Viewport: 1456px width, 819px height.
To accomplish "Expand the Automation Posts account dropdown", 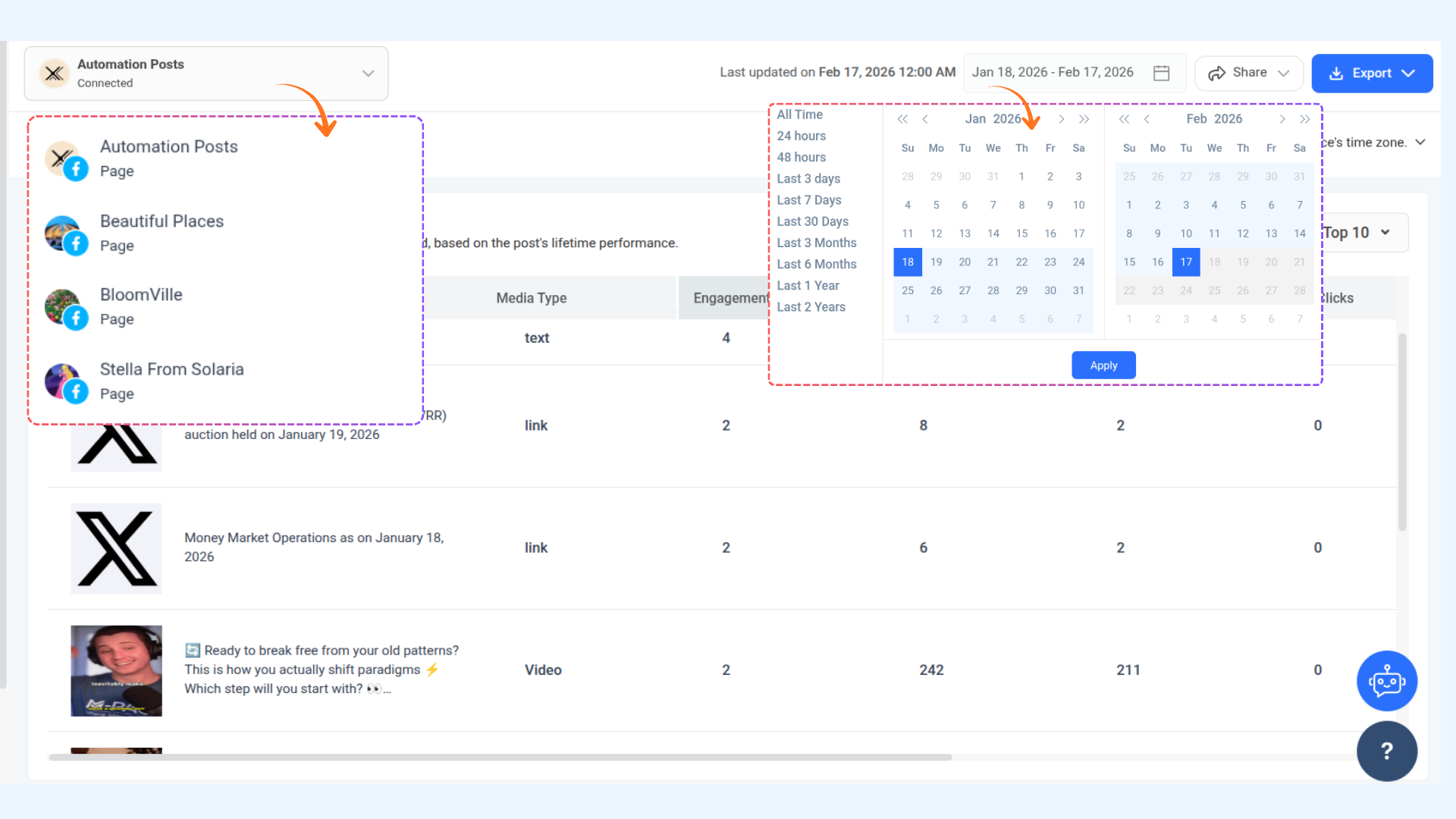I will (368, 74).
